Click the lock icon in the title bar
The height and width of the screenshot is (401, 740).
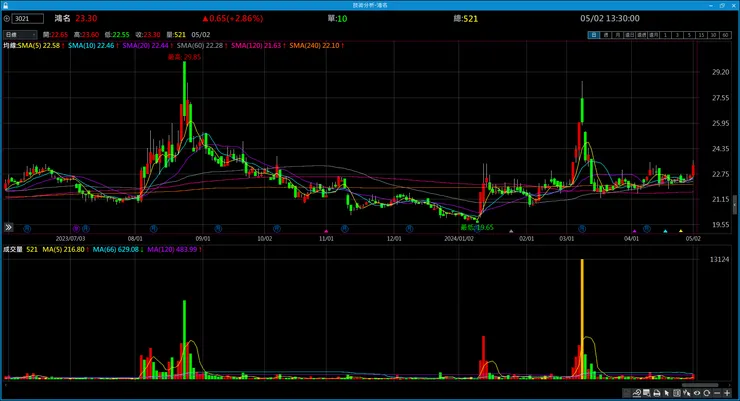5,5
